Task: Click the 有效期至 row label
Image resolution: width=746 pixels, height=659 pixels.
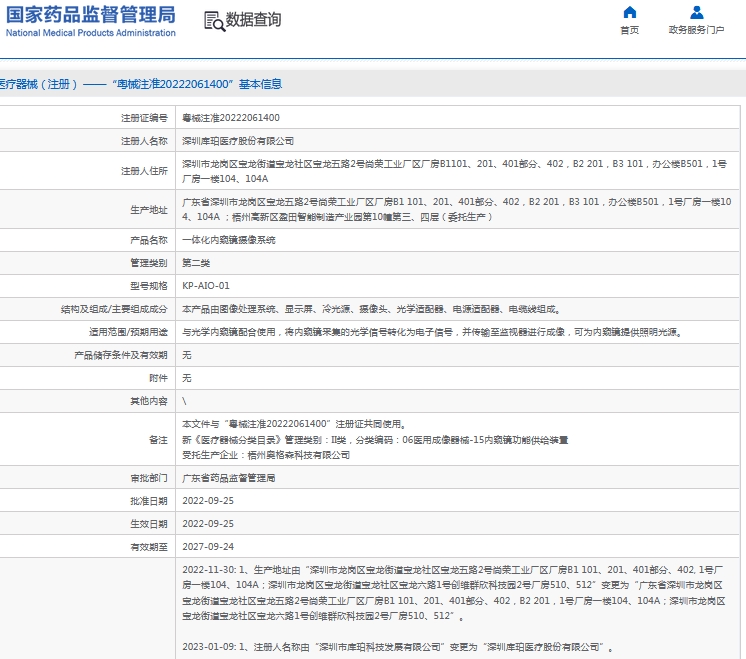Action: (149, 547)
